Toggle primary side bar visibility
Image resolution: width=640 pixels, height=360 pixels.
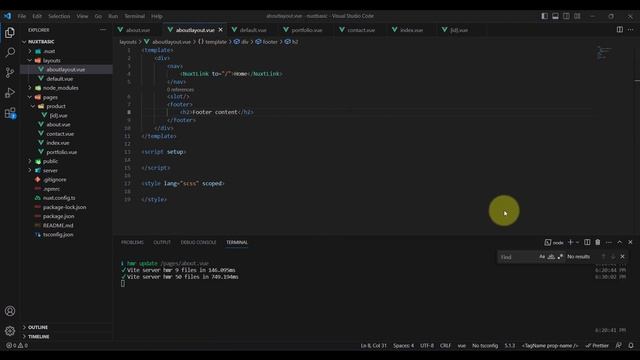[x=544, y=16]
